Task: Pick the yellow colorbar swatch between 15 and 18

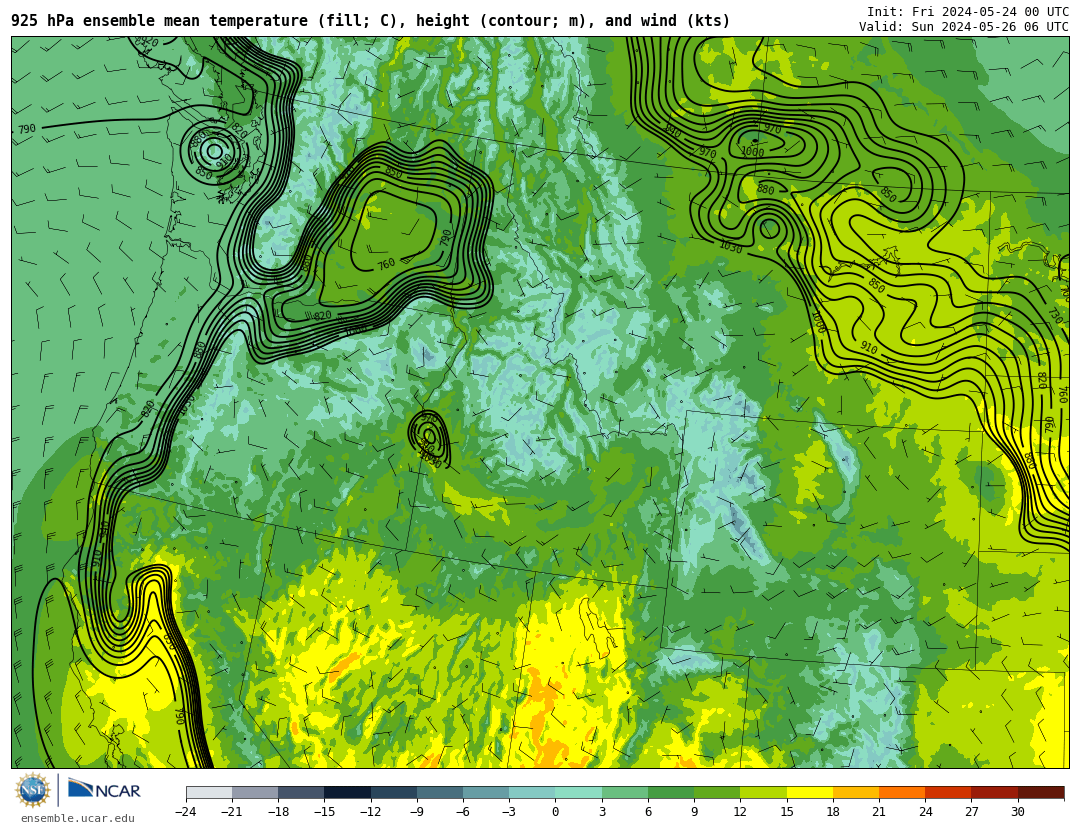Action: click(809, 792)
